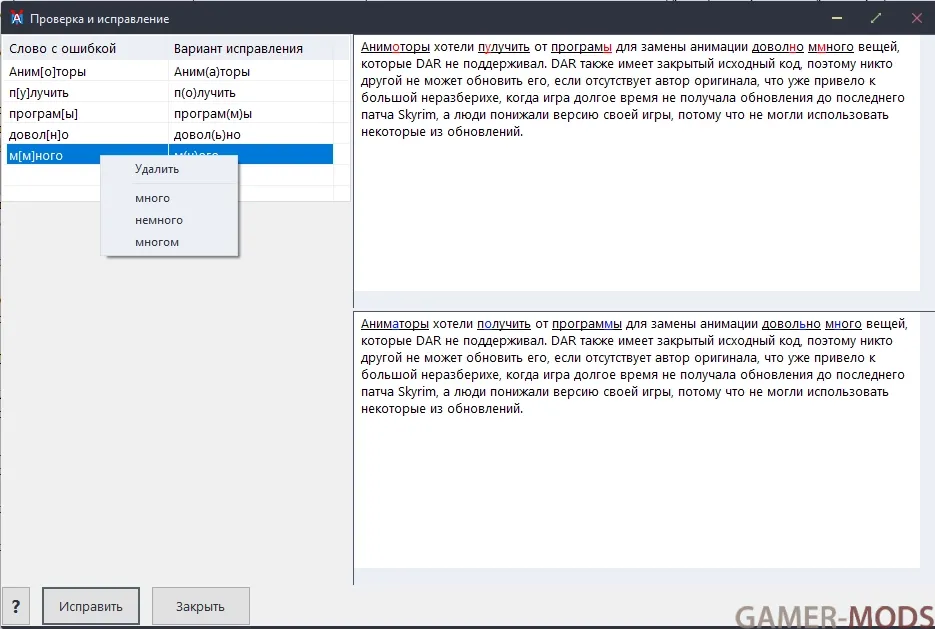Select the немного suggestion from the context menu
The height and width of the screenshot is (629, 935).
pos(158,220)
